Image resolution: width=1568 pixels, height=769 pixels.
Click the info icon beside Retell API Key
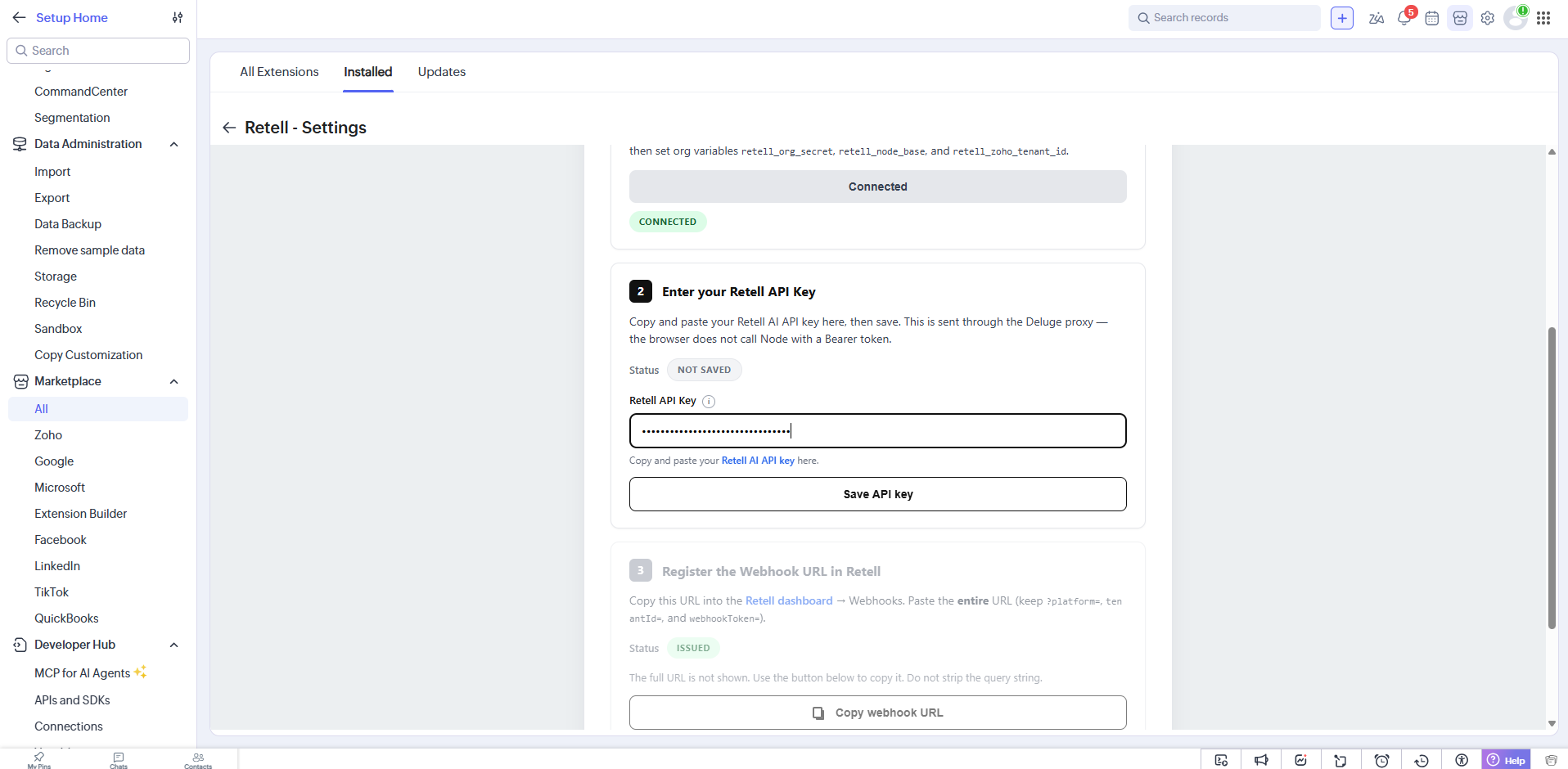click(709, 401)
